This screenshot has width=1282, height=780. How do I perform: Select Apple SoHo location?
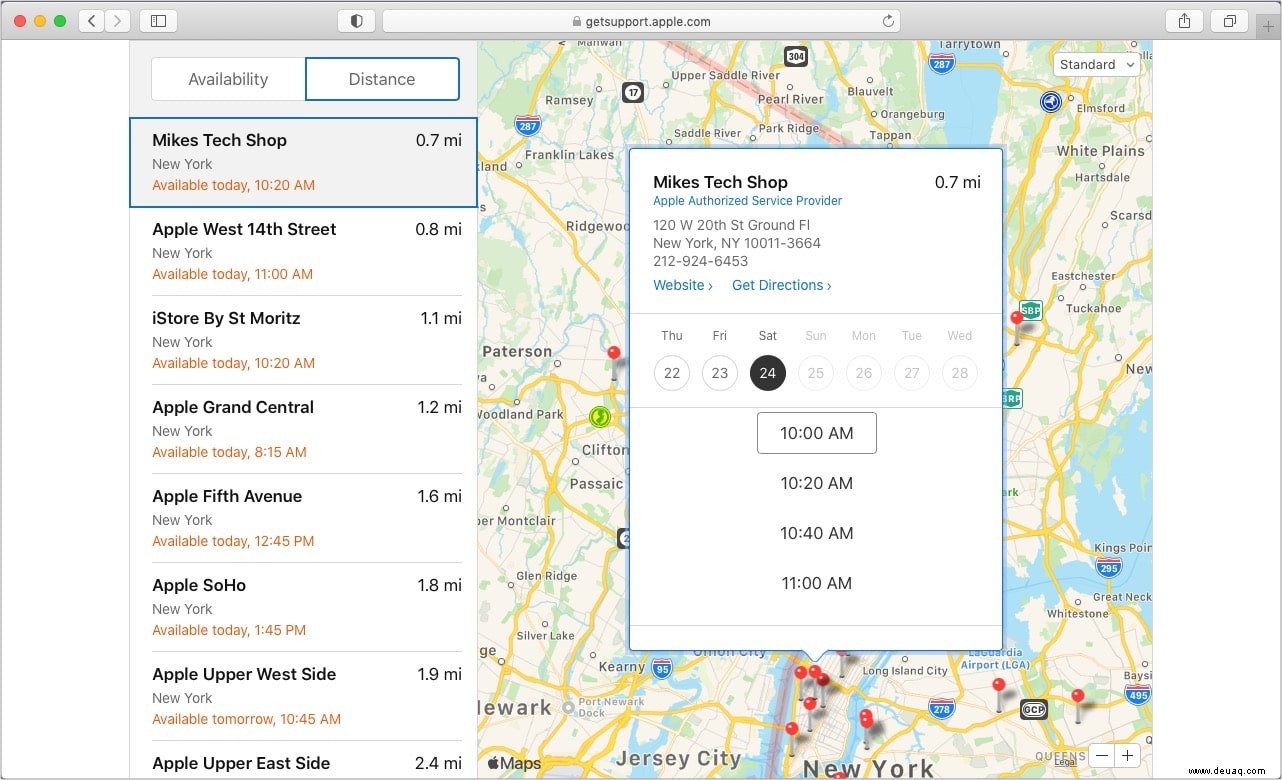point(304,607)
